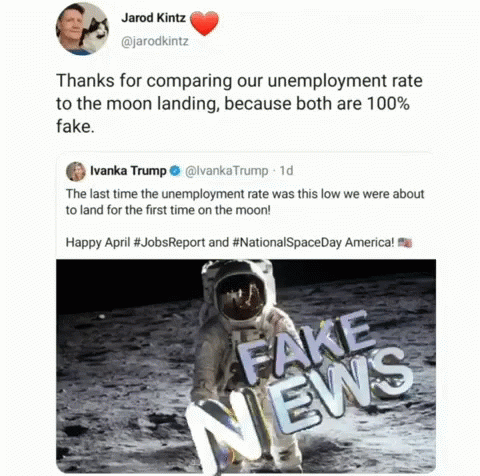This screenshot has width=480, height=476.
Task: Click the 'Happy April' words in quoted tweet
Action: [98, 243]
